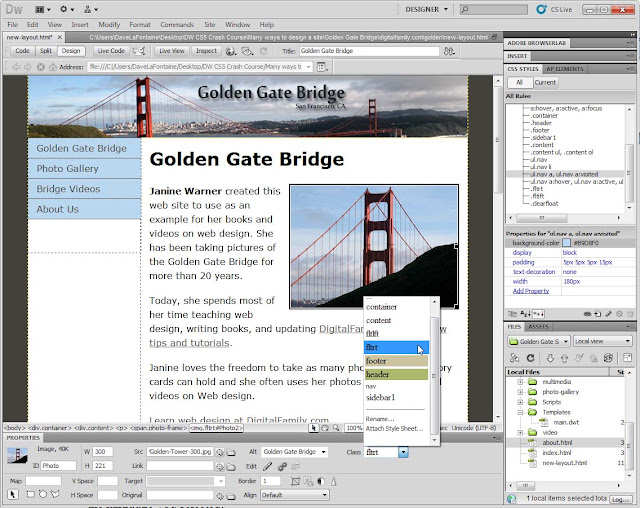
Task: Click the Get files down-arrow icon
Action: tap(550, 358)
